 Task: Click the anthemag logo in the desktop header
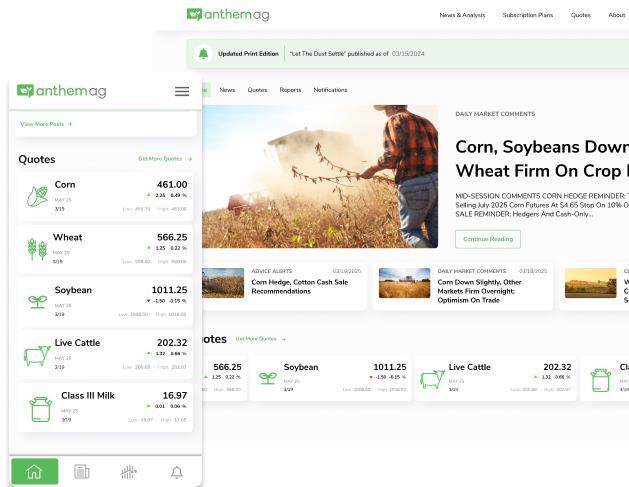click(228, 15)
